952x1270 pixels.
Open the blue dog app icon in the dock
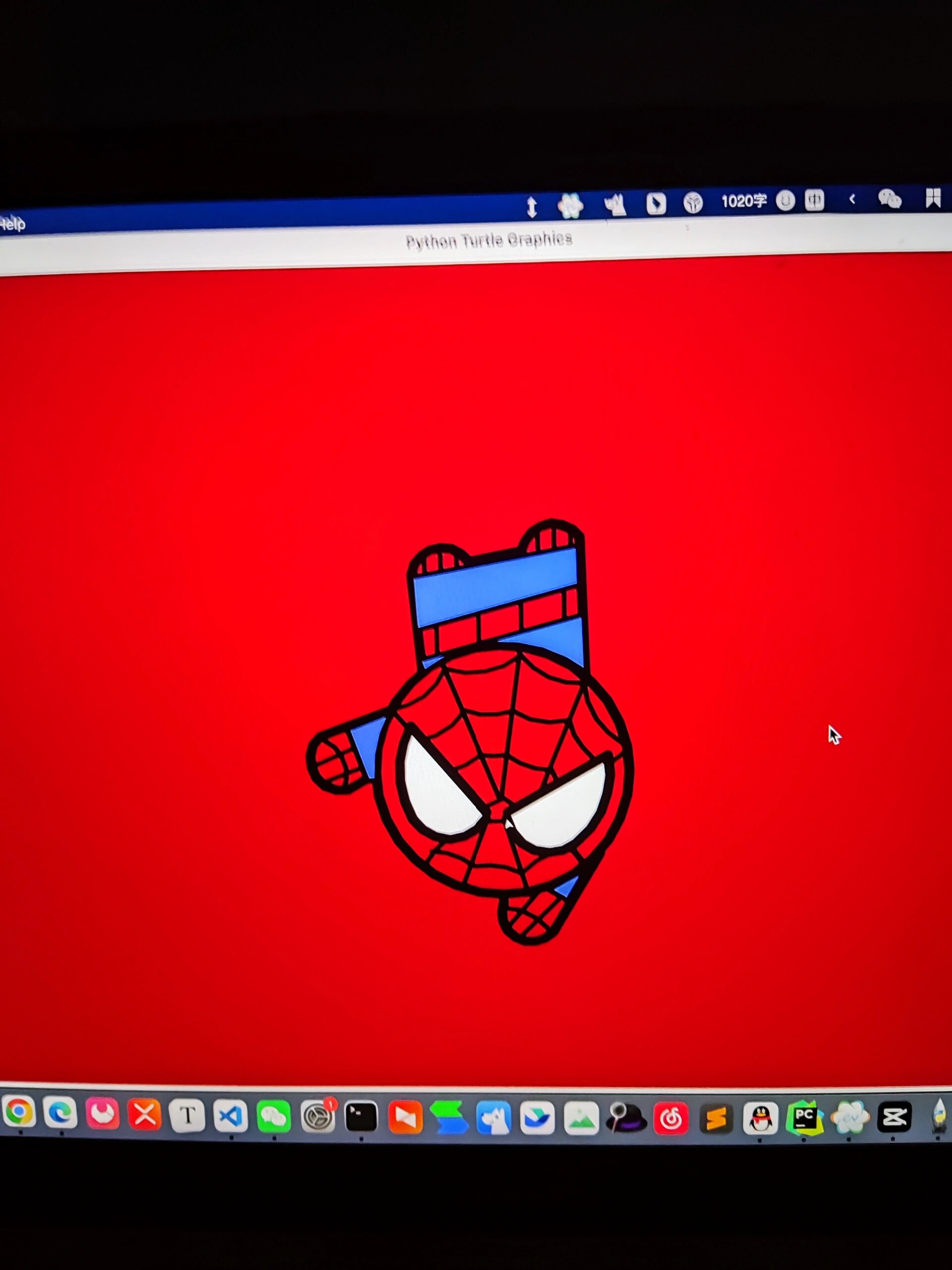493,1118
